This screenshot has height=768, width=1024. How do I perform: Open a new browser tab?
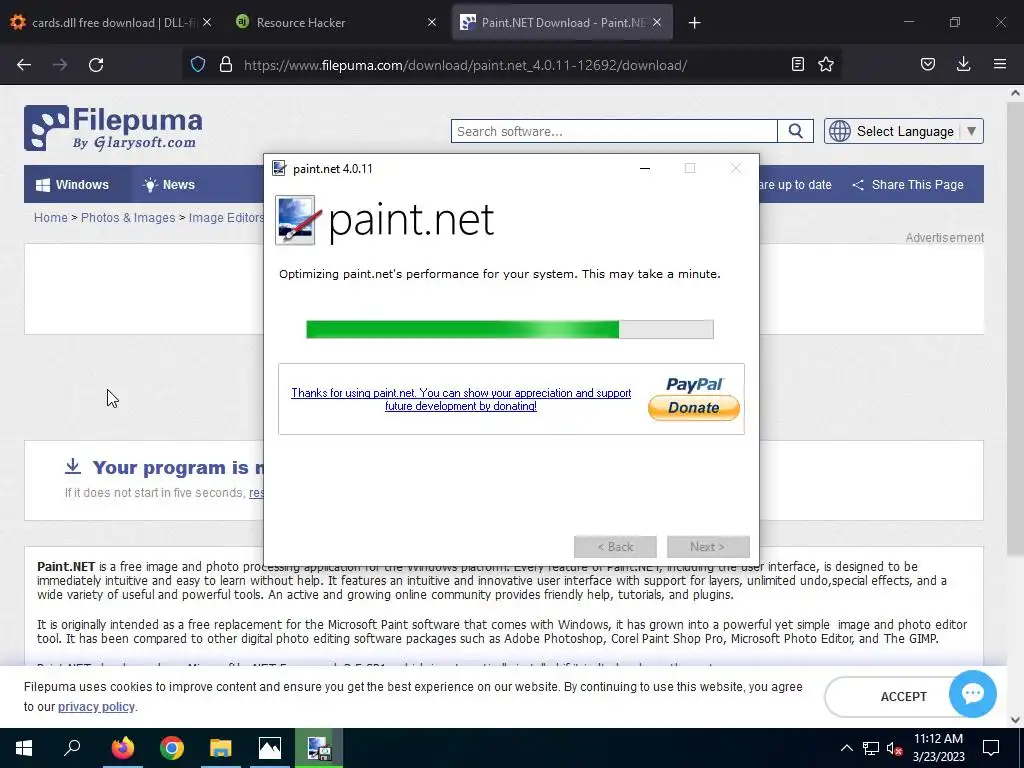coord(694,23)
